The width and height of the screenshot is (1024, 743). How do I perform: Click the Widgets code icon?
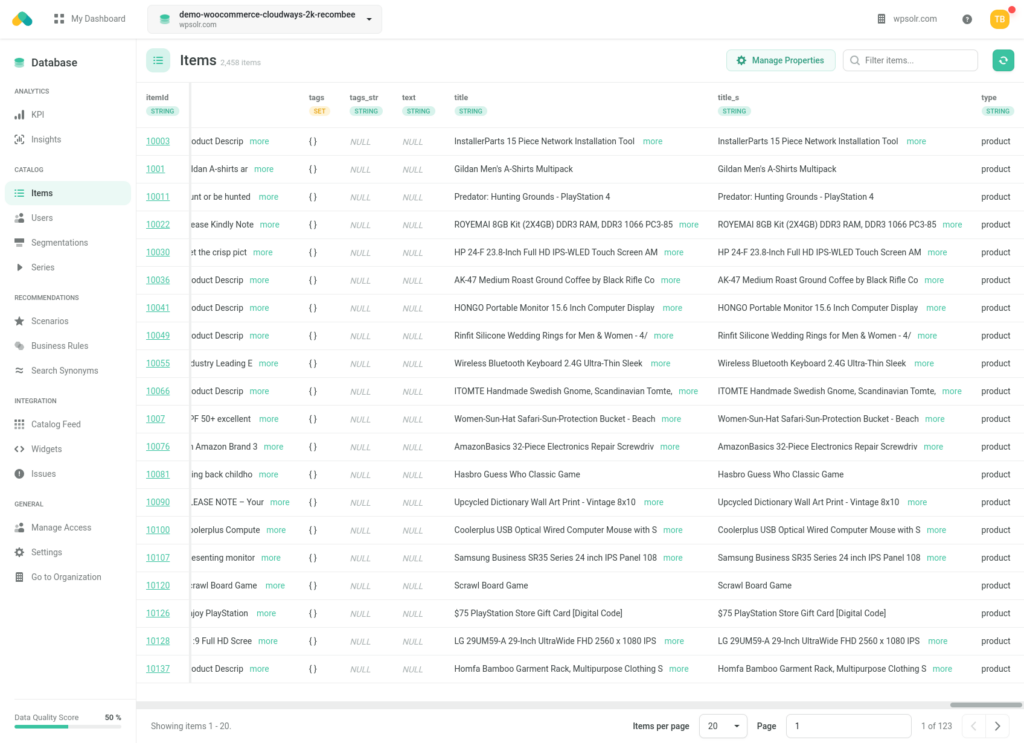point(20,449)
